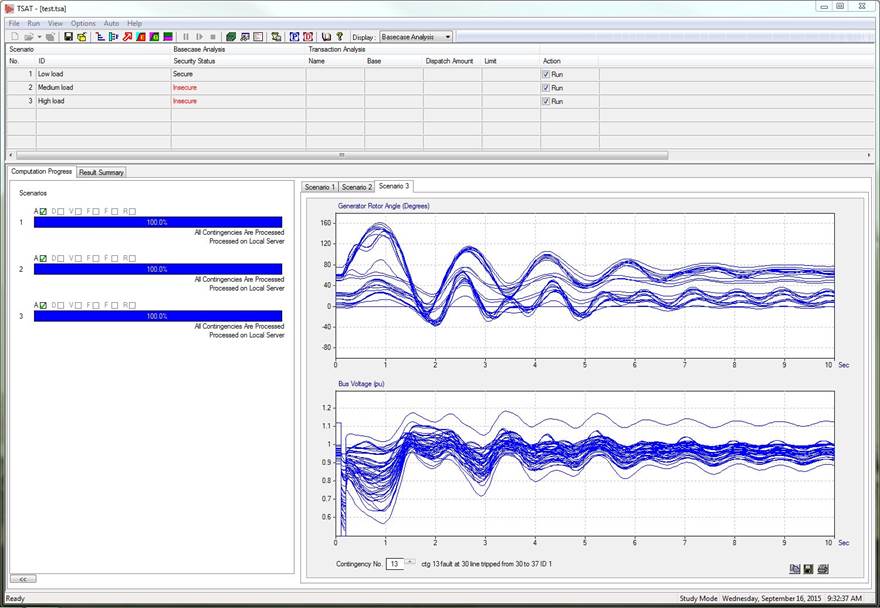Click the stop button in toolbar
Viewport: 880px width, 608px height.
coord(212,37)
